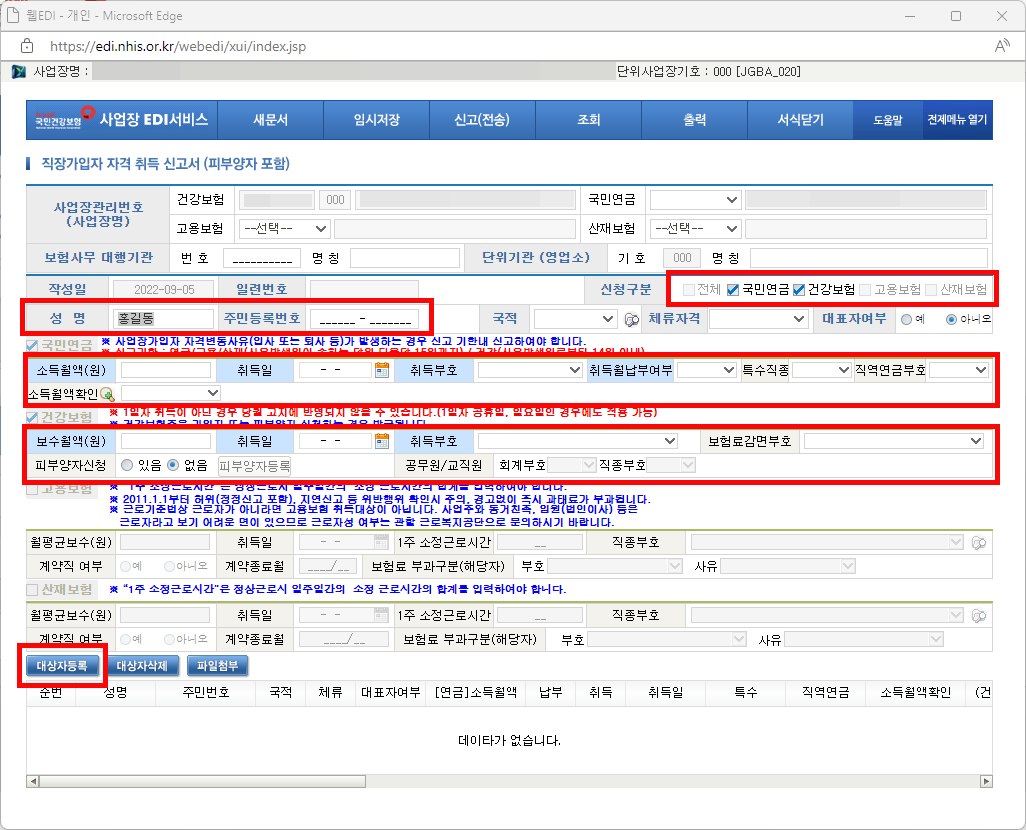Screen dimensions: 1026x830
Task: Click the 국민건강보험 logo icon
Action: 64,118
